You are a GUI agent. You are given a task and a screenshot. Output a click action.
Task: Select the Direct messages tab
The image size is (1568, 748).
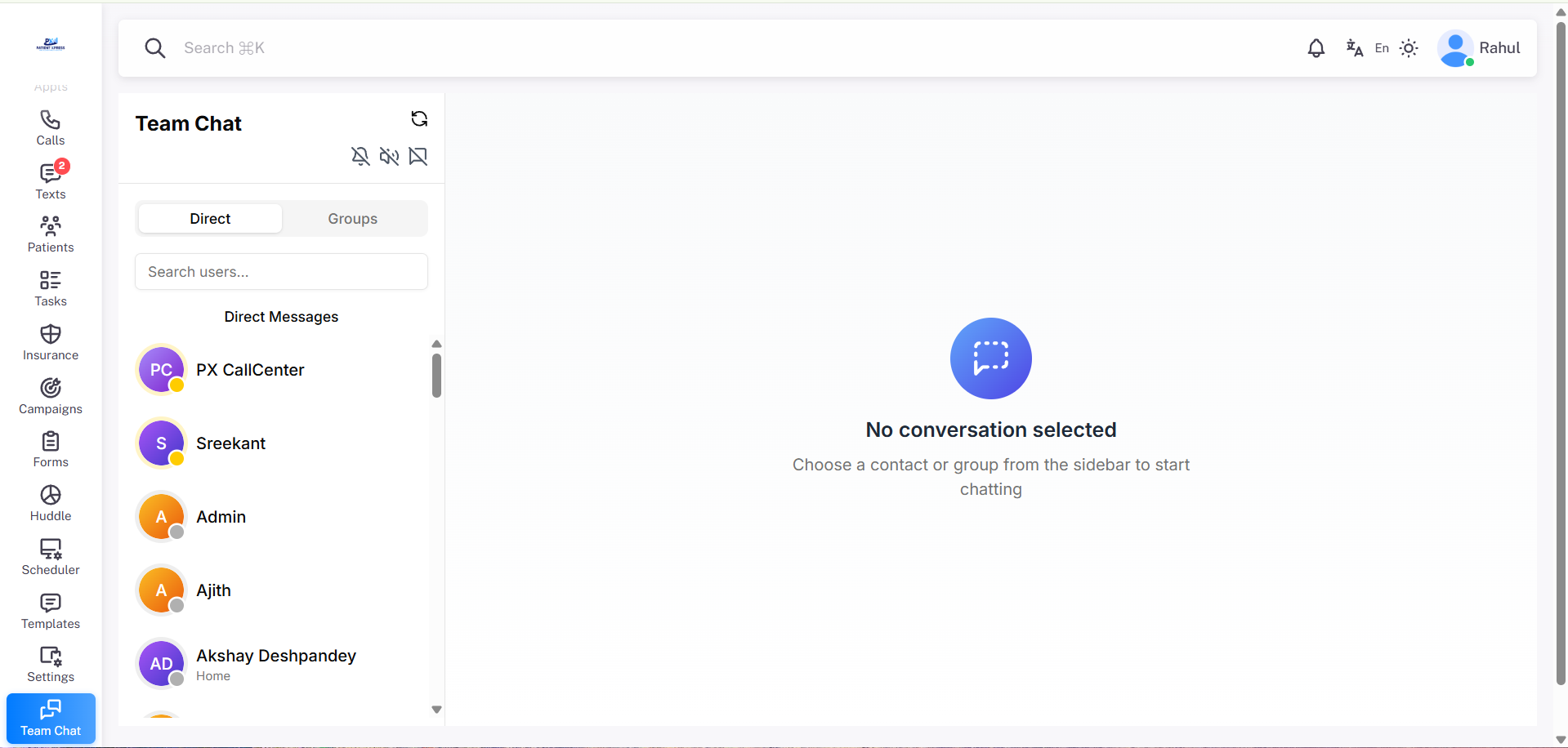click(209, 218)
